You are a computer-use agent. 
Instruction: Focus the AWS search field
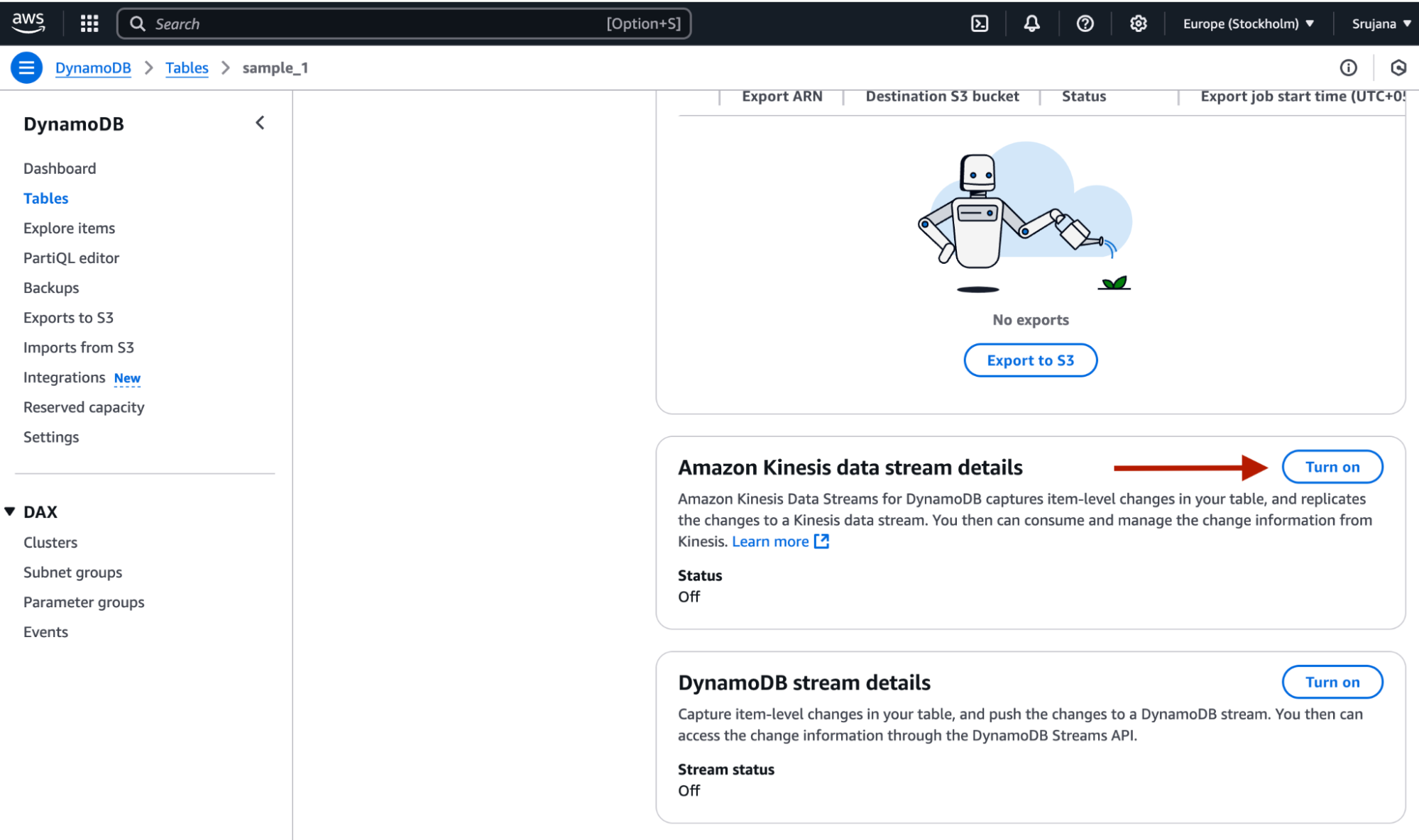404,23
